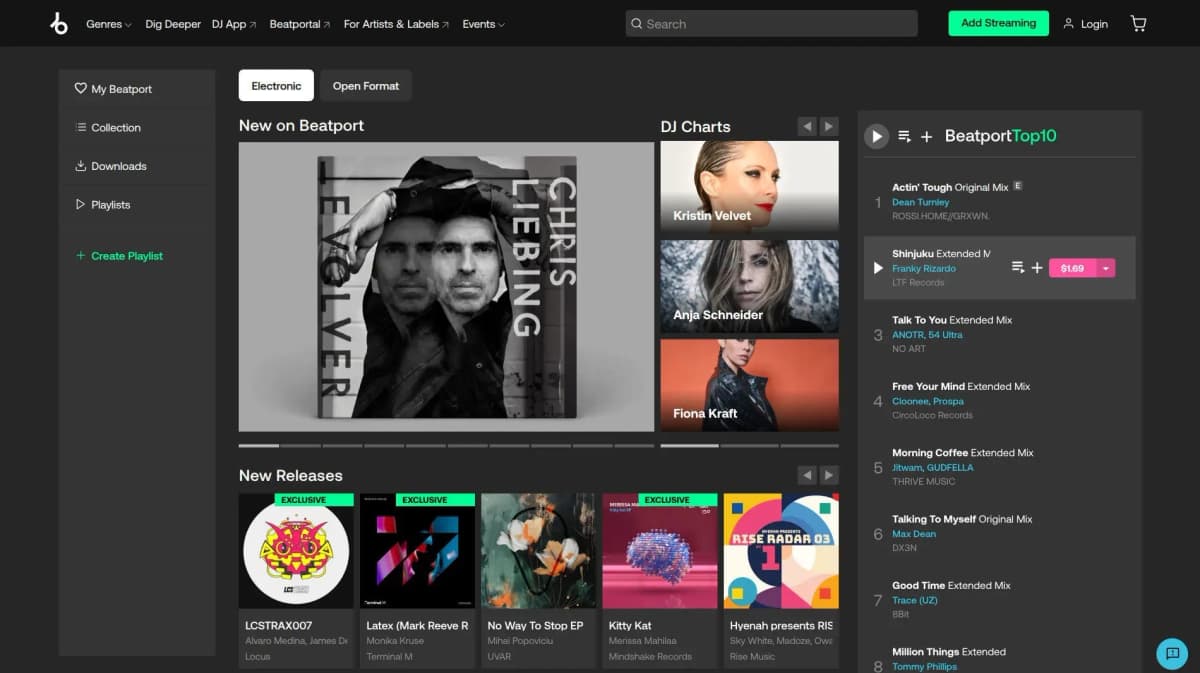This screenshot has width=1200, height=673.
Task: Select first New on Beatport carousel indicator
Action: [x=259, y=445]
